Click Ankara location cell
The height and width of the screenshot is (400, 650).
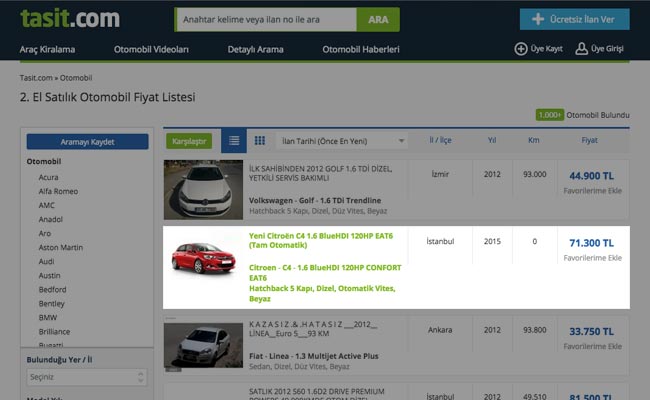[x=440, y=330]
